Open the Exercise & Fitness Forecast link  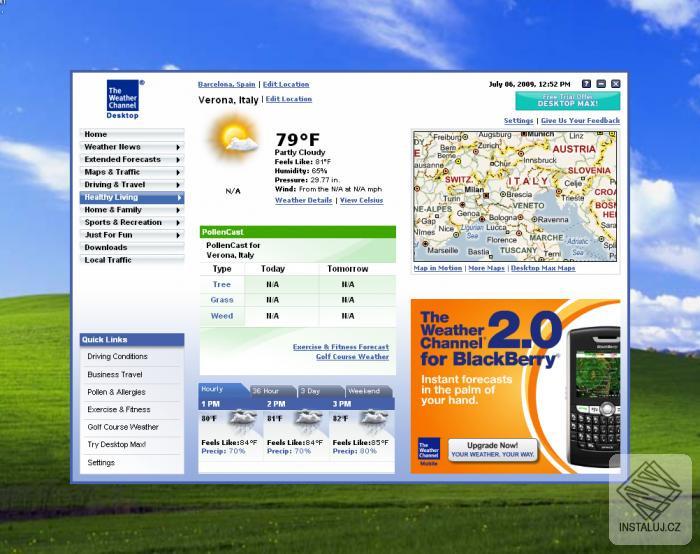[x=341, y=347]
